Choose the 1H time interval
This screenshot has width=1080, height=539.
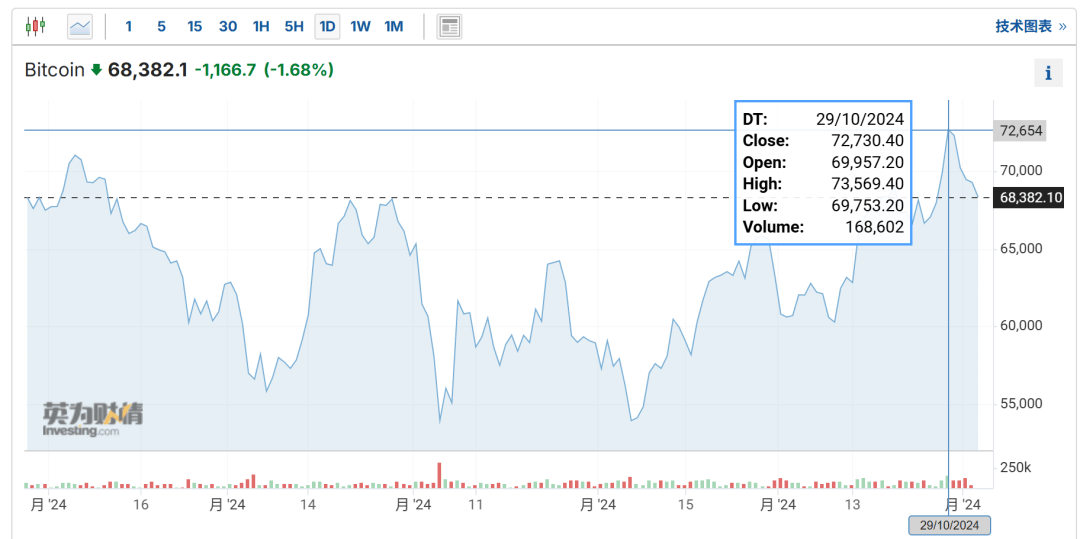click(x=261, y=27)
